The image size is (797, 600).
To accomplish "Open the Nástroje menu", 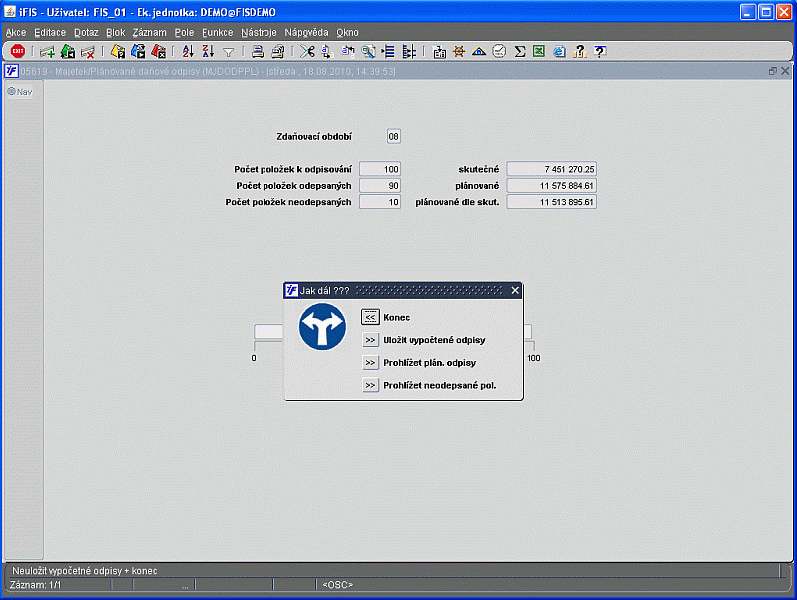I will pyautogui.click(x=259, y=33).
